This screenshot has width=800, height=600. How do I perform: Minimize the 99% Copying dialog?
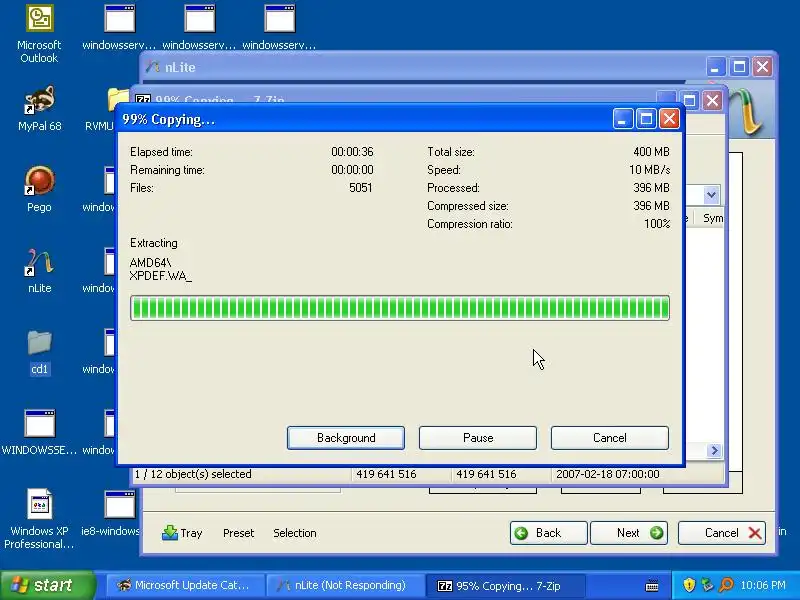622,119
